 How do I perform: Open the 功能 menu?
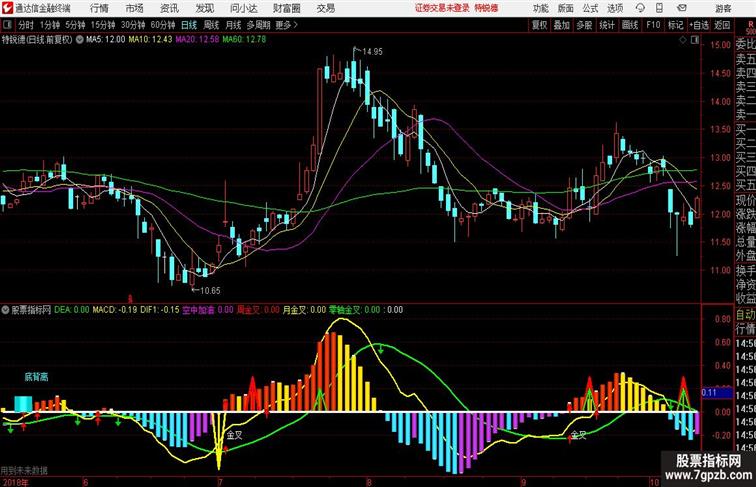(x=540, y=8)
